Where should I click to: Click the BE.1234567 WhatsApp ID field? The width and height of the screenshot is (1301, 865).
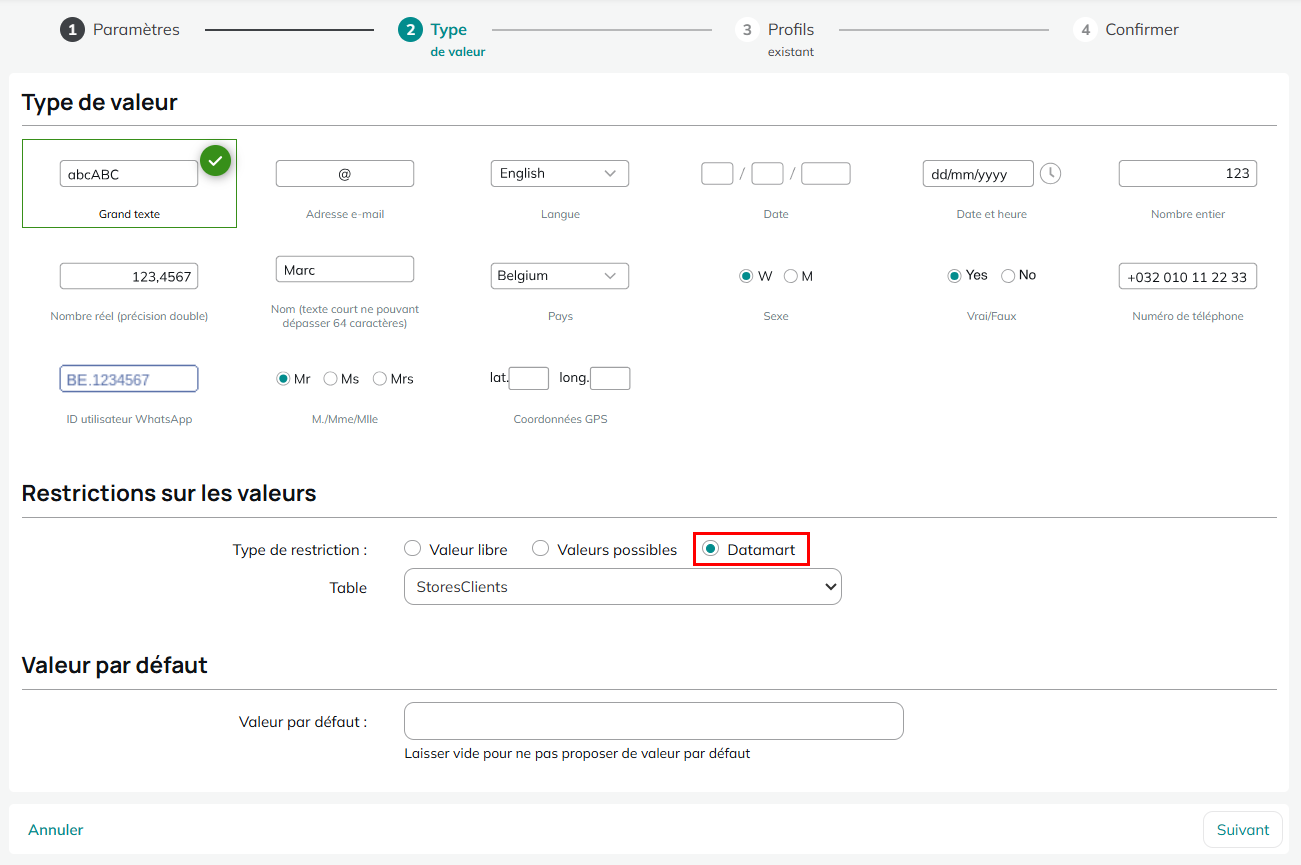(129, 379)
